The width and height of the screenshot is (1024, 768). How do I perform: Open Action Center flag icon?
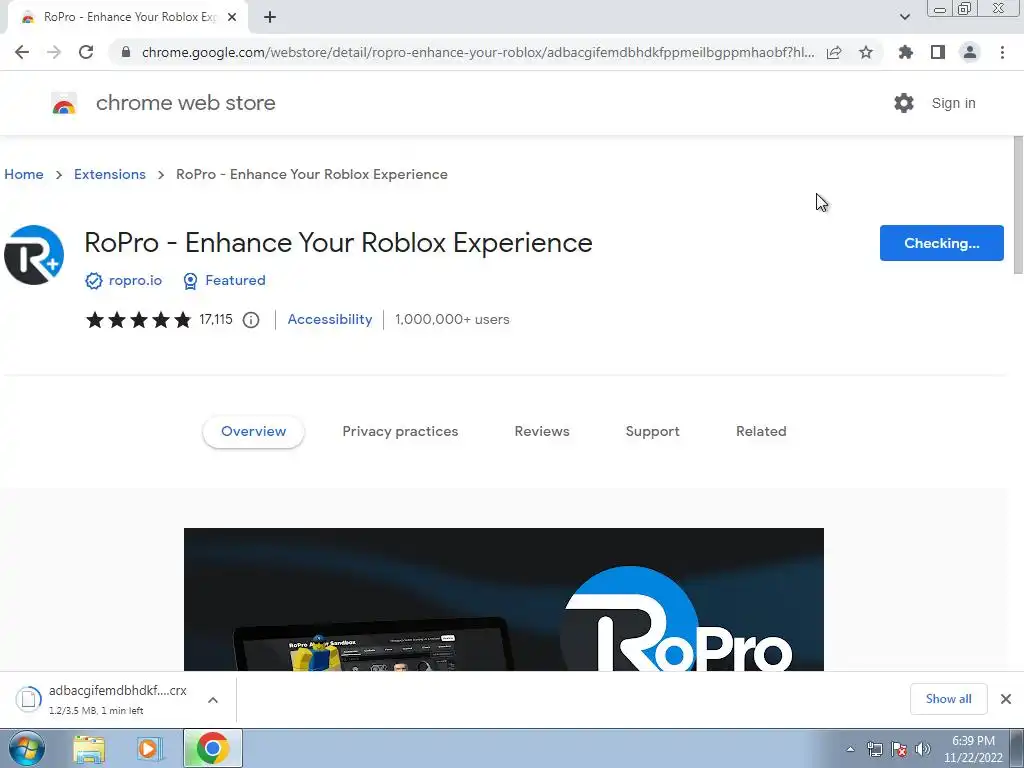[x=899, y=749]
